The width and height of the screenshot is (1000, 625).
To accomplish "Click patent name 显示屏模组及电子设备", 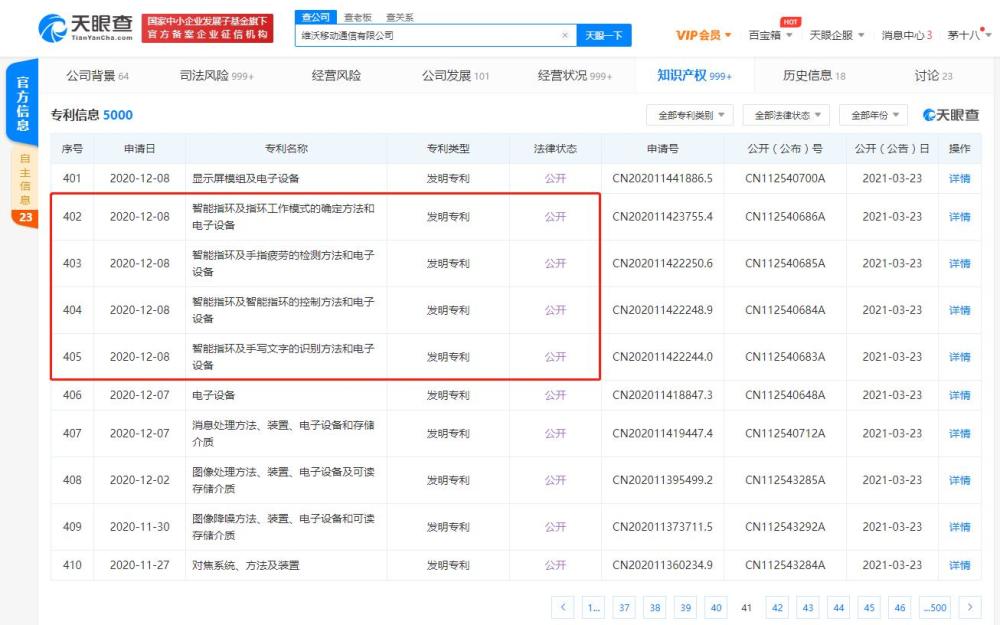I will point(246,179).
